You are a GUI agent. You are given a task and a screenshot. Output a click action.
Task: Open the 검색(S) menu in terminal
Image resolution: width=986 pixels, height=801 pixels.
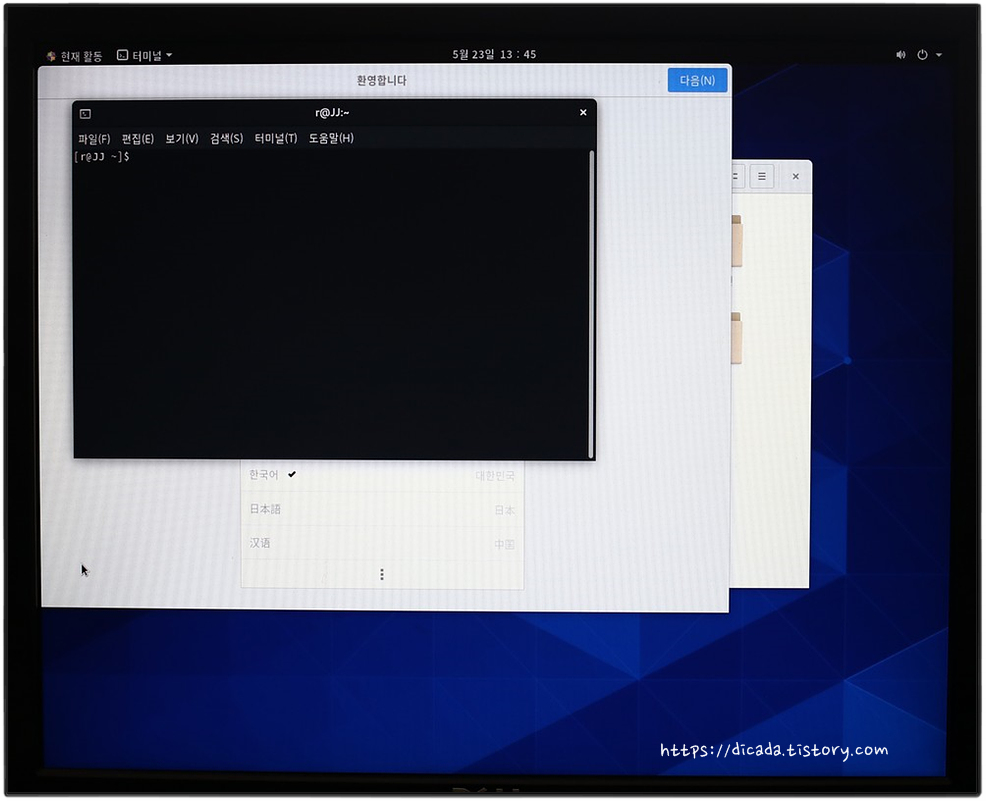226,138
